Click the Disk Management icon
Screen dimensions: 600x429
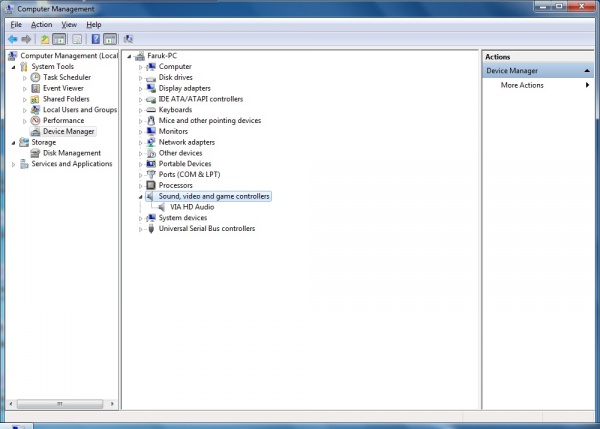pos(35,153)
